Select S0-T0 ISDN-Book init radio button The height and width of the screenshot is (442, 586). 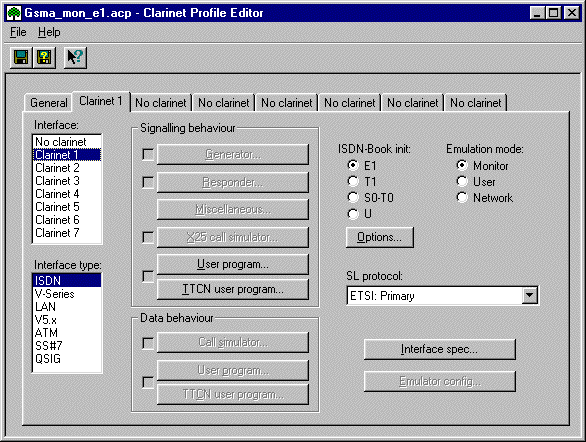[352, 197]
